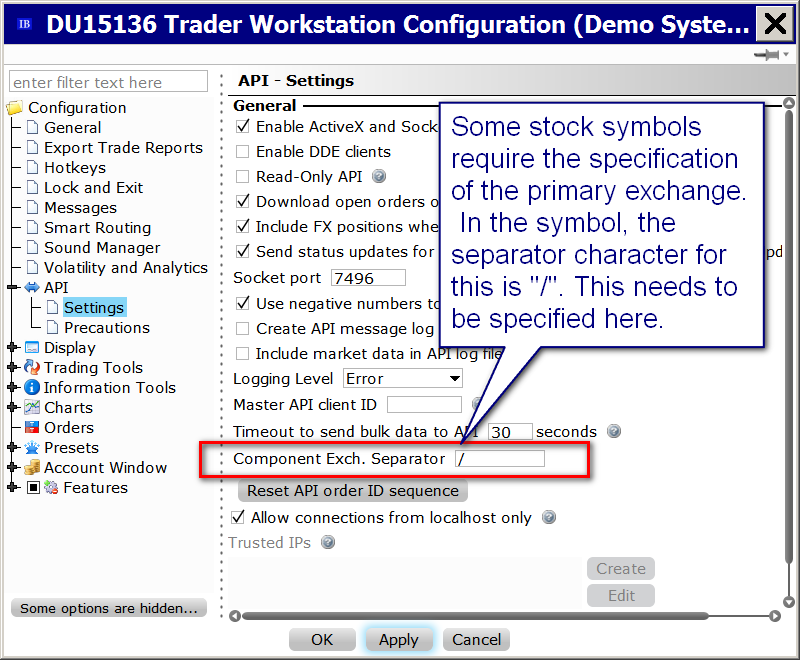
Task: Expand the Display tree node
Action: pos(13,347)
